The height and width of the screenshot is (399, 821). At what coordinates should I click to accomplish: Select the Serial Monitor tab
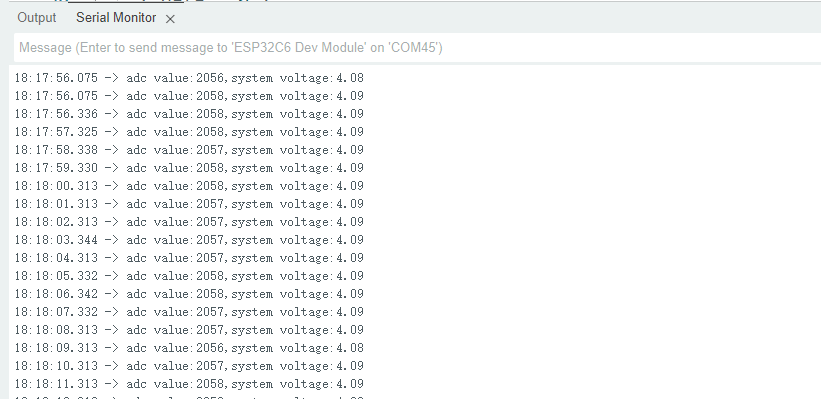tap(116, 18)
